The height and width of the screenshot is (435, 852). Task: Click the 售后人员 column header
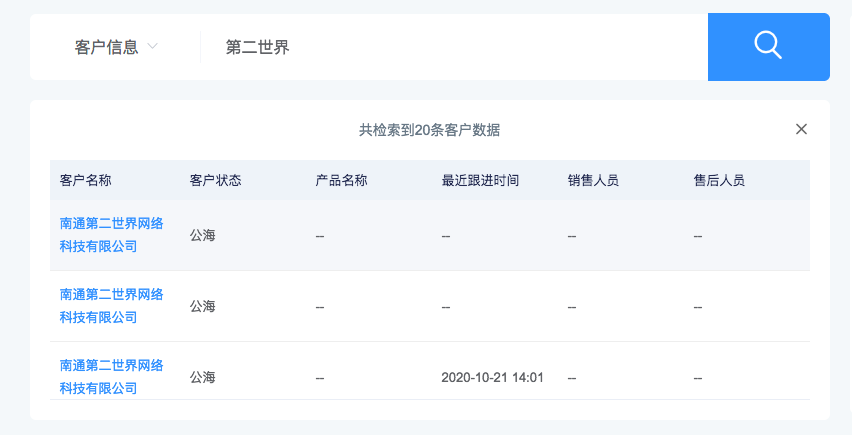[719, 180]
